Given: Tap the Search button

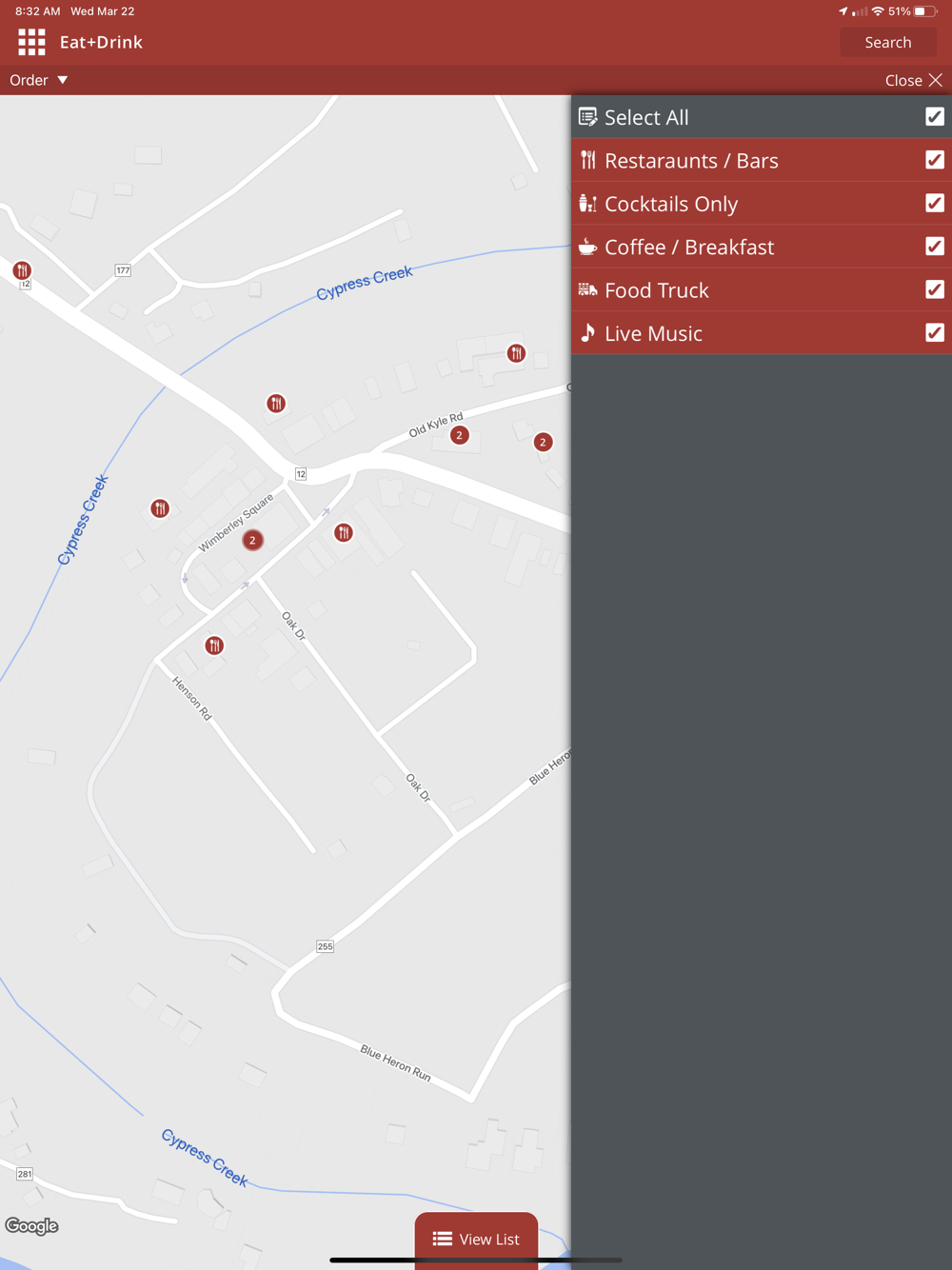Looking at the screenshot, I should (x=887, y=42).
